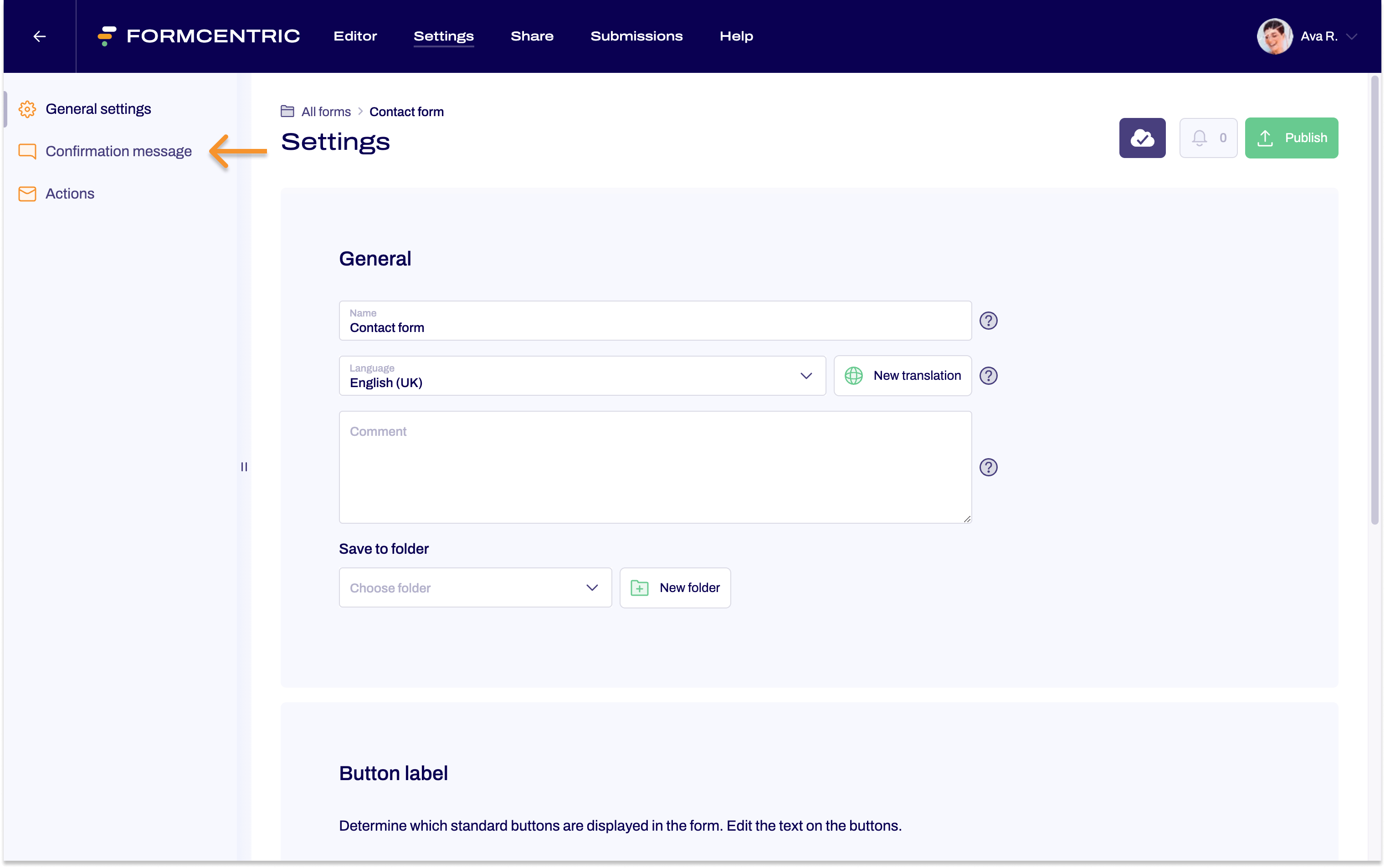Click the Help menu item
The image size is (1385, 868).
[737, 36]
